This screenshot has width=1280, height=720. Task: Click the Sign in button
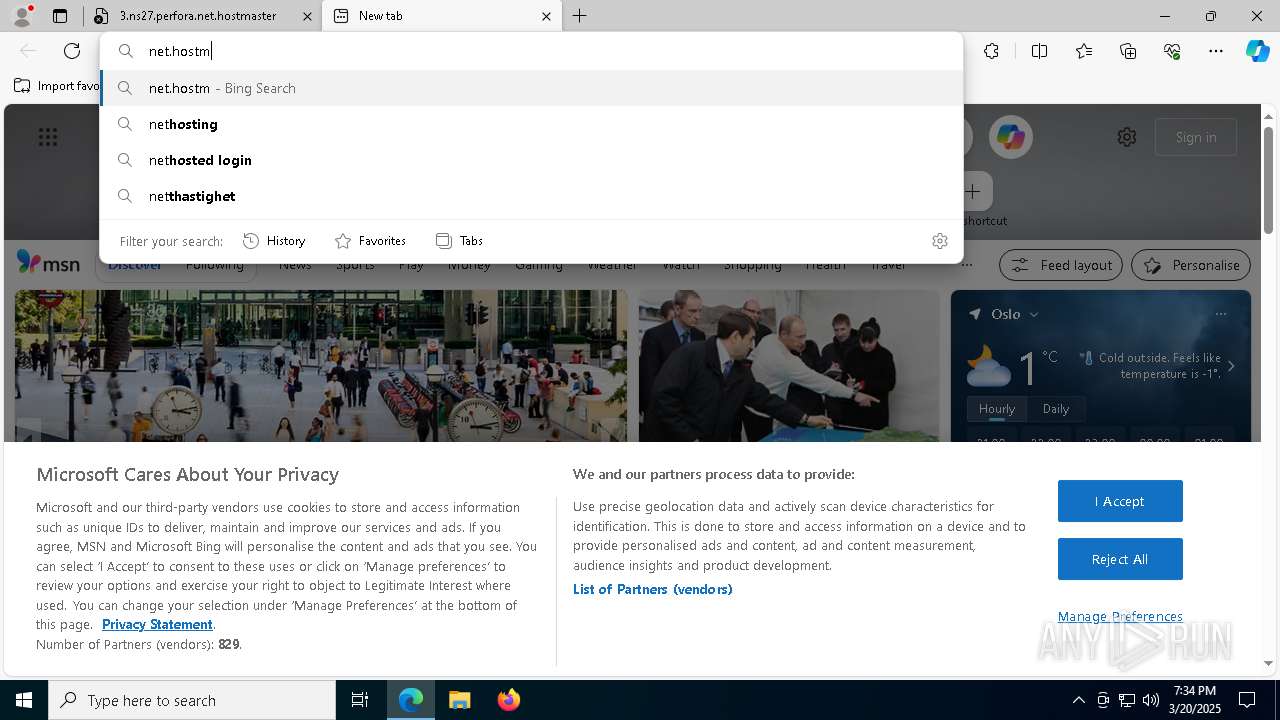1196,137
